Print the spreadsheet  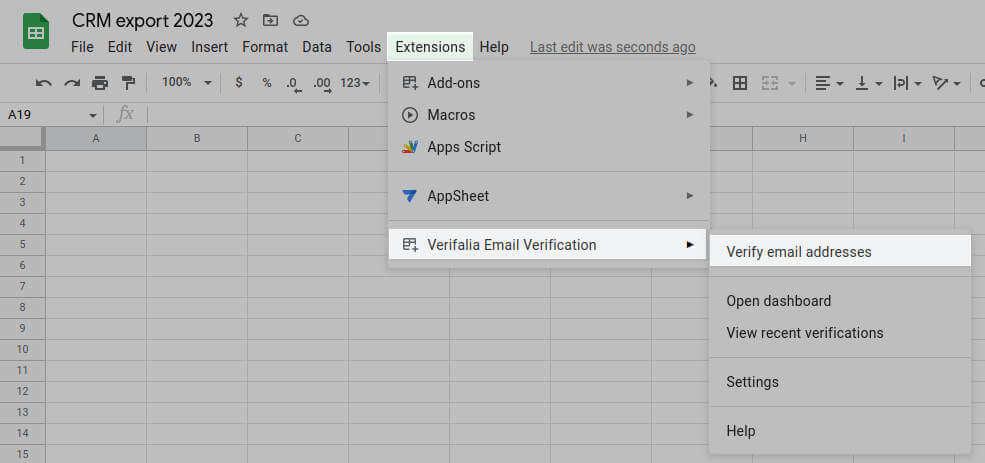[100, 83]
